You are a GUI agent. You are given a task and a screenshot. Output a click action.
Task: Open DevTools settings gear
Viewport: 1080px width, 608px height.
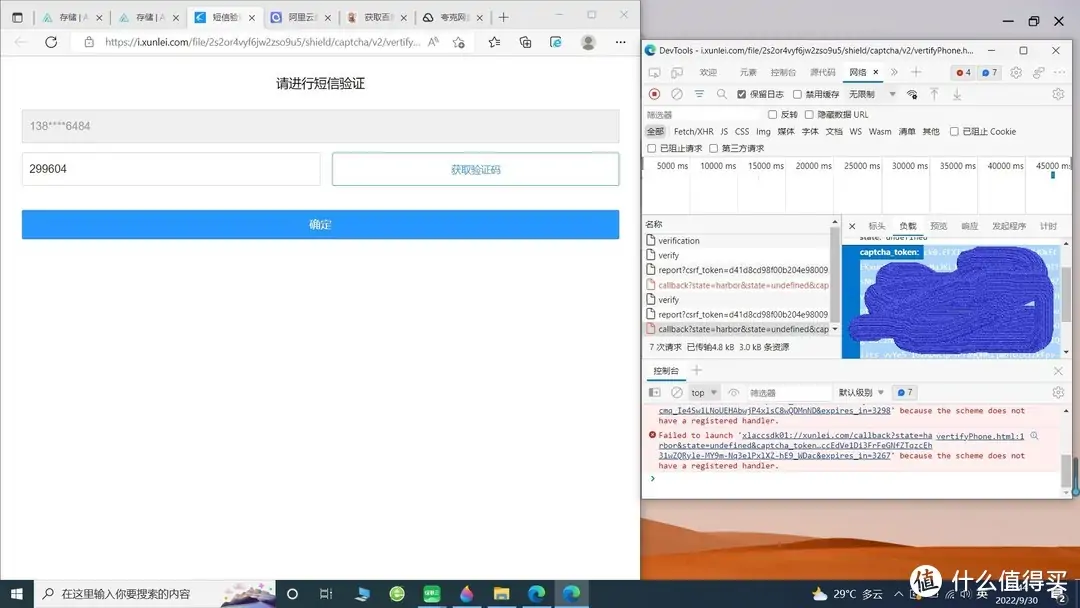click(1014, 72)
